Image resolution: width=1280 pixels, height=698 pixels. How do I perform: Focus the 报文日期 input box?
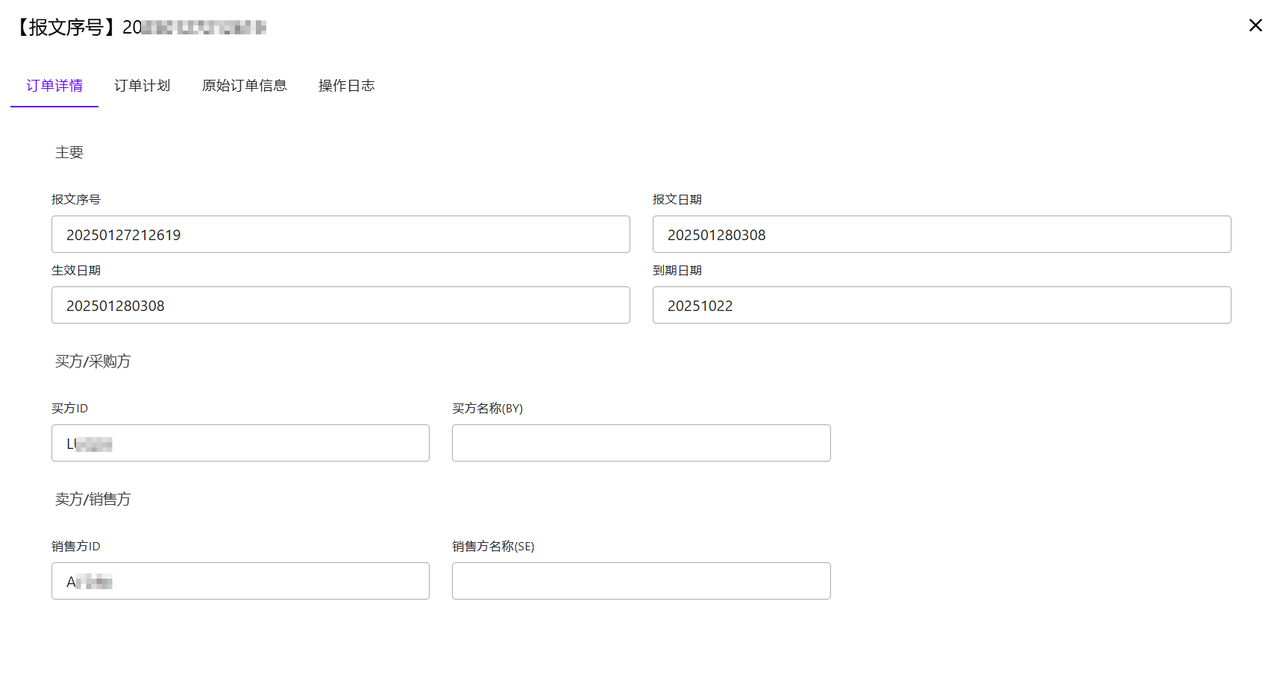click(x=941, y=235)
